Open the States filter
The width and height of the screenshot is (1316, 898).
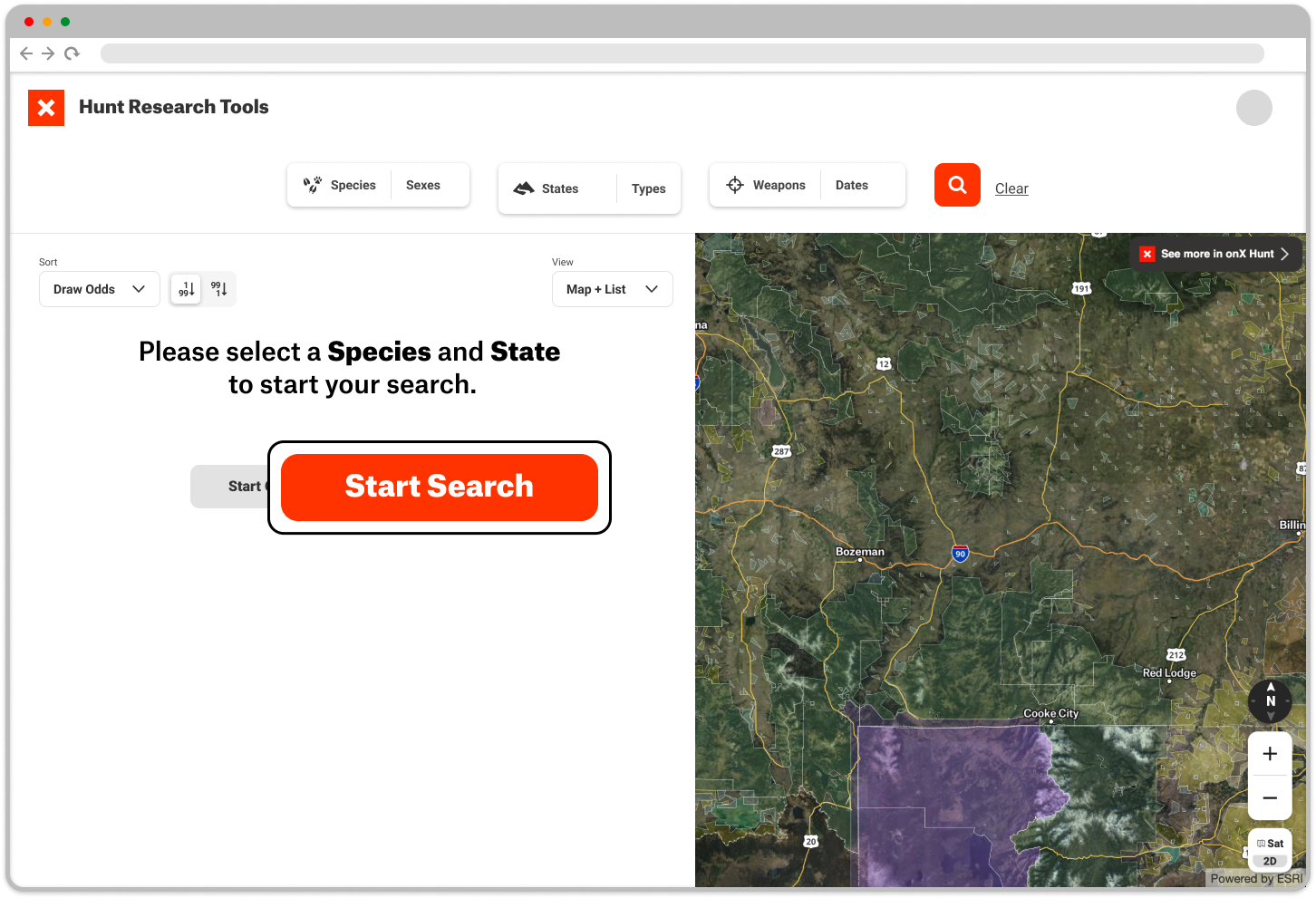click(557, 188)
